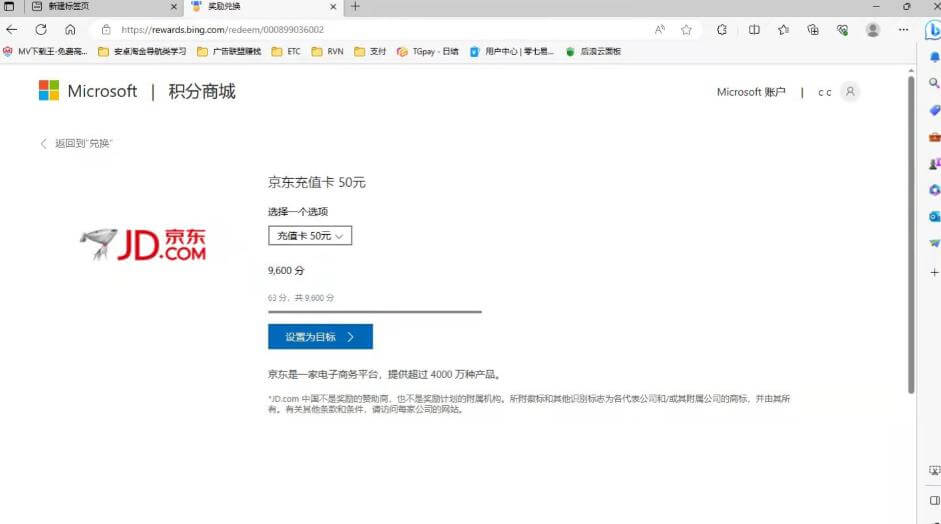
Task: Open the browser profile avatar
Action: 873,29
